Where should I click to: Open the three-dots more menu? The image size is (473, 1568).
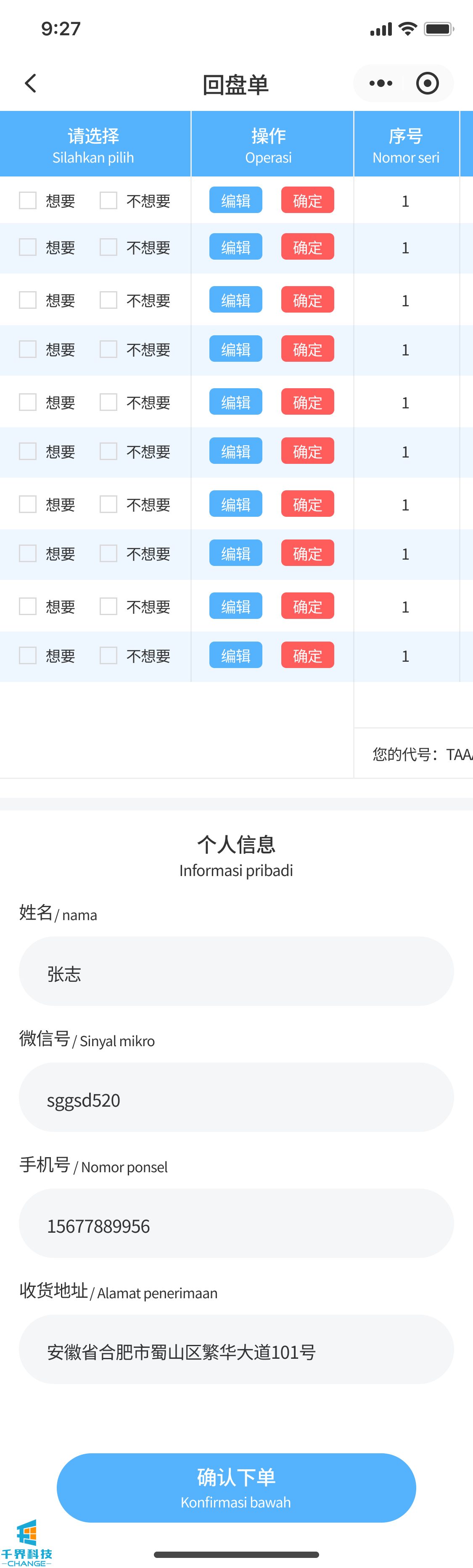[x=381, y=83]
